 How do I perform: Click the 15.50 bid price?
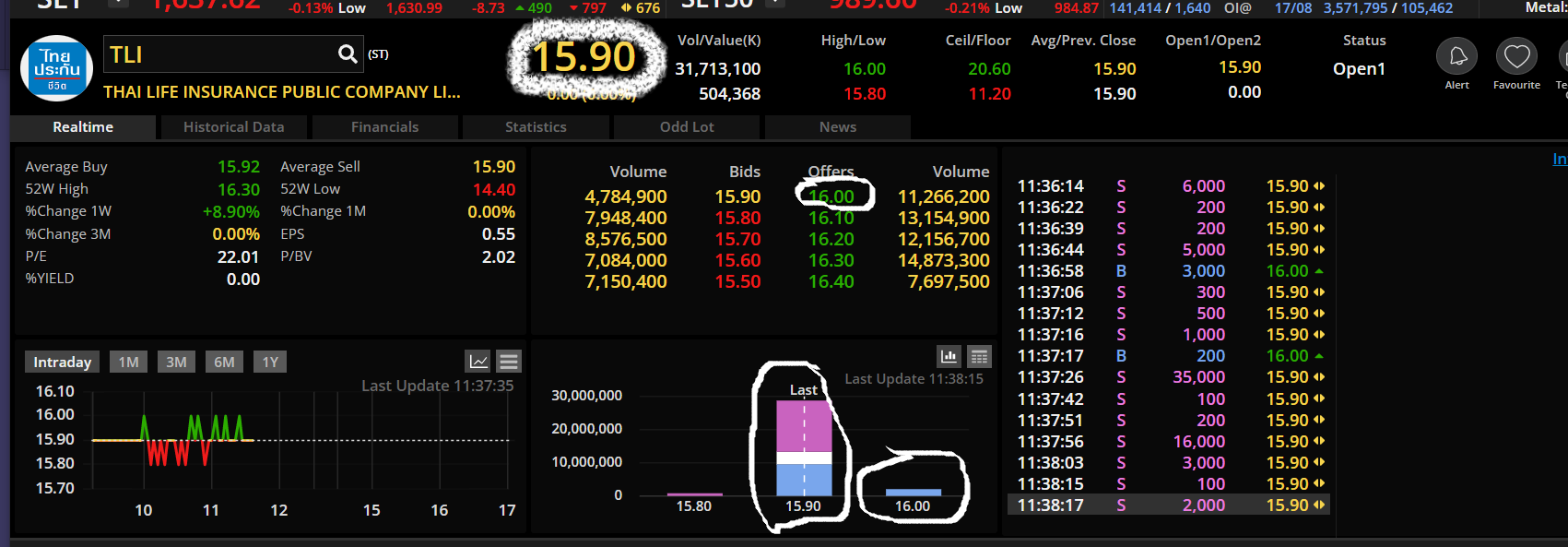tap(738, 281)
